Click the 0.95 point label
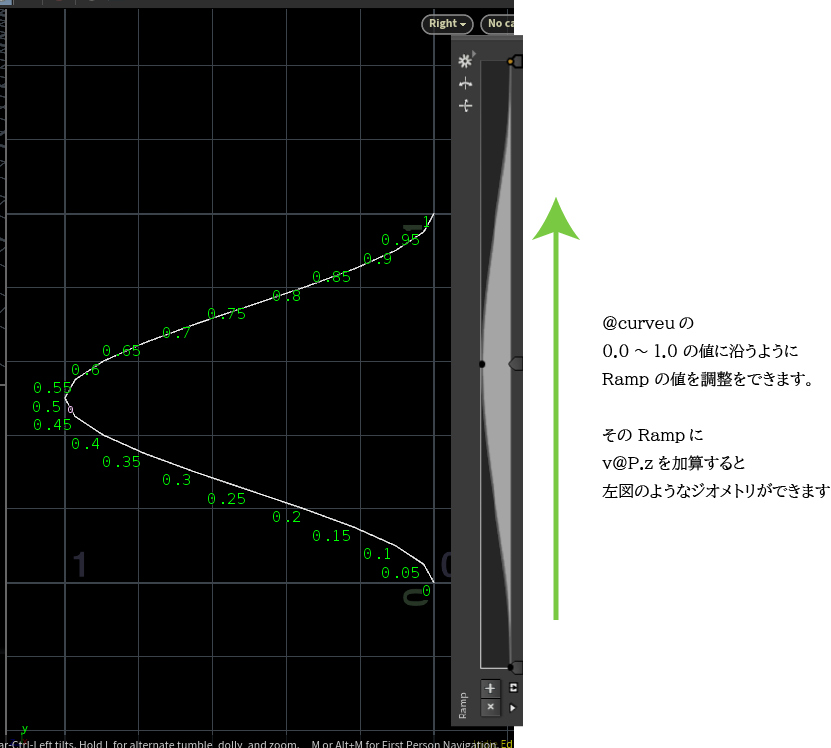Image resolution: width=831 pixels, height=748 pixels. pos(400,240)
